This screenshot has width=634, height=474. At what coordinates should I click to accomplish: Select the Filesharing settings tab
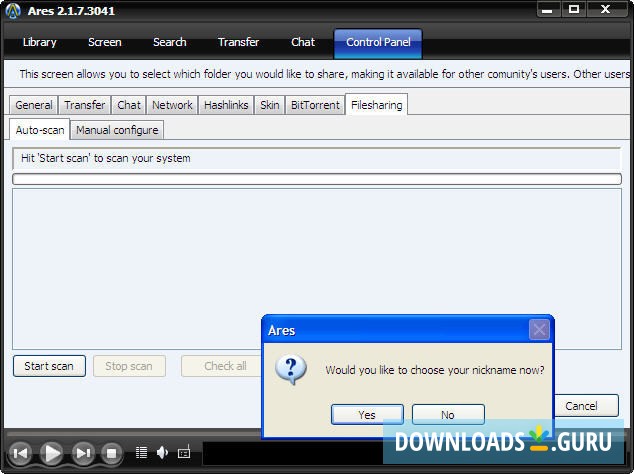point(376,105)
